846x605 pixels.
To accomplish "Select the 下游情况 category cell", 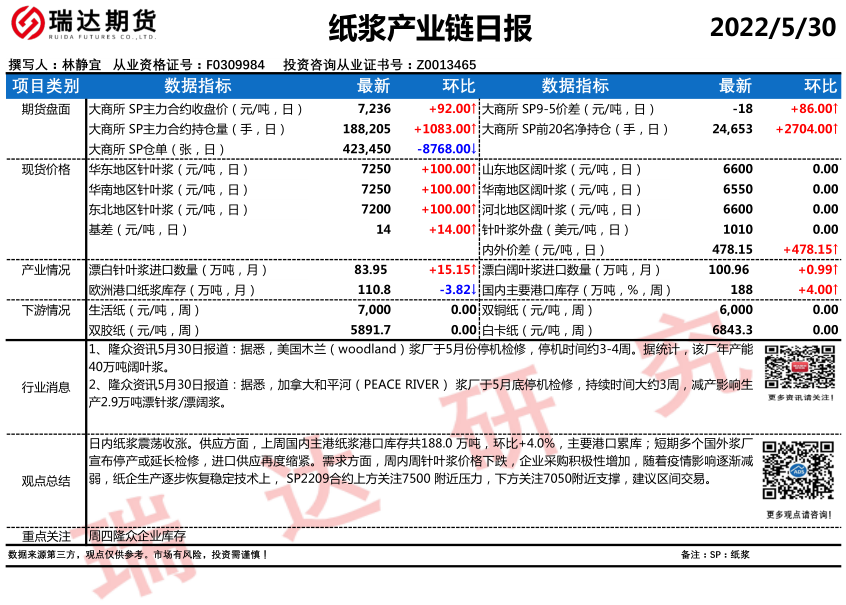I will click(x=45, y=310).
